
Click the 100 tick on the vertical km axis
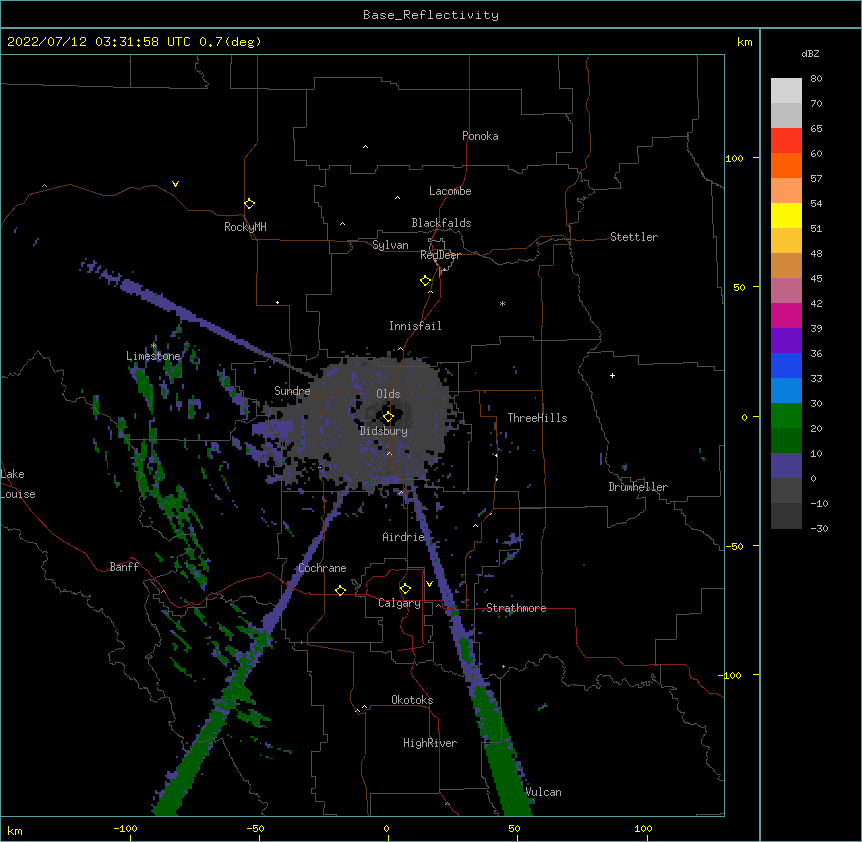click(734, 158)
